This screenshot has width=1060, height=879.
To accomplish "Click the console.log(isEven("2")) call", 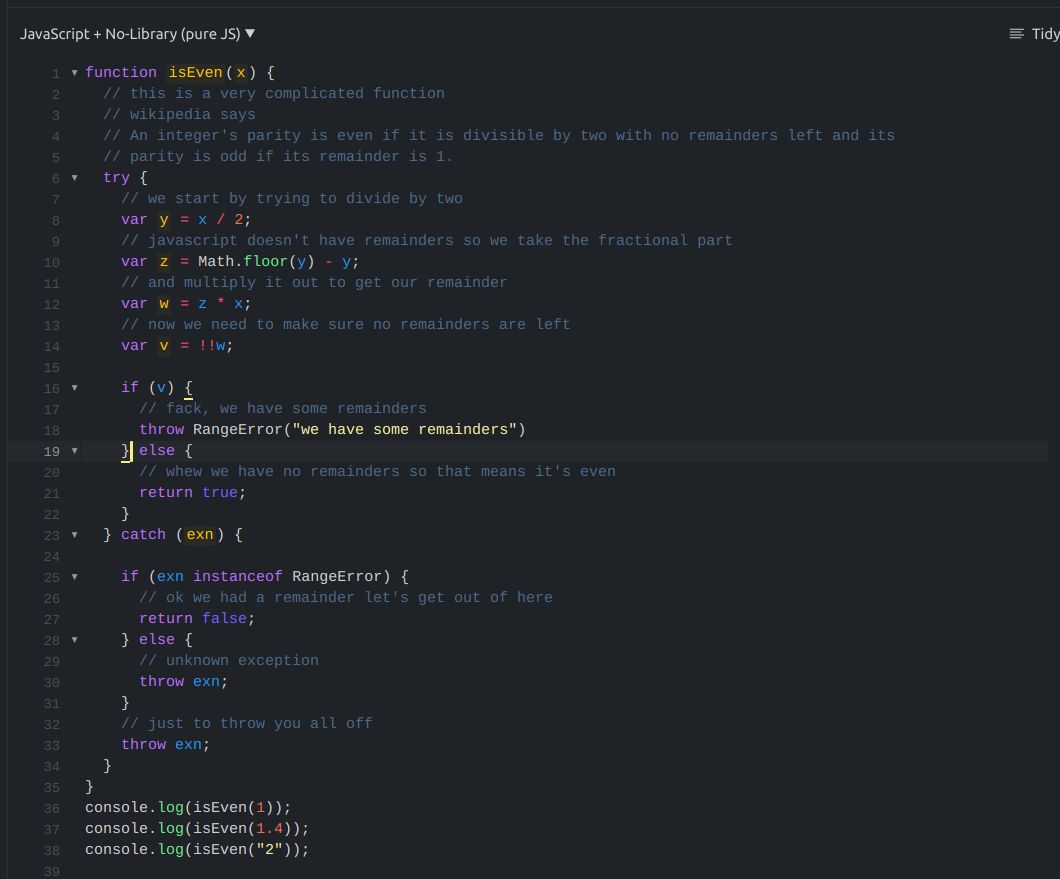I will (x=195, y=849).
